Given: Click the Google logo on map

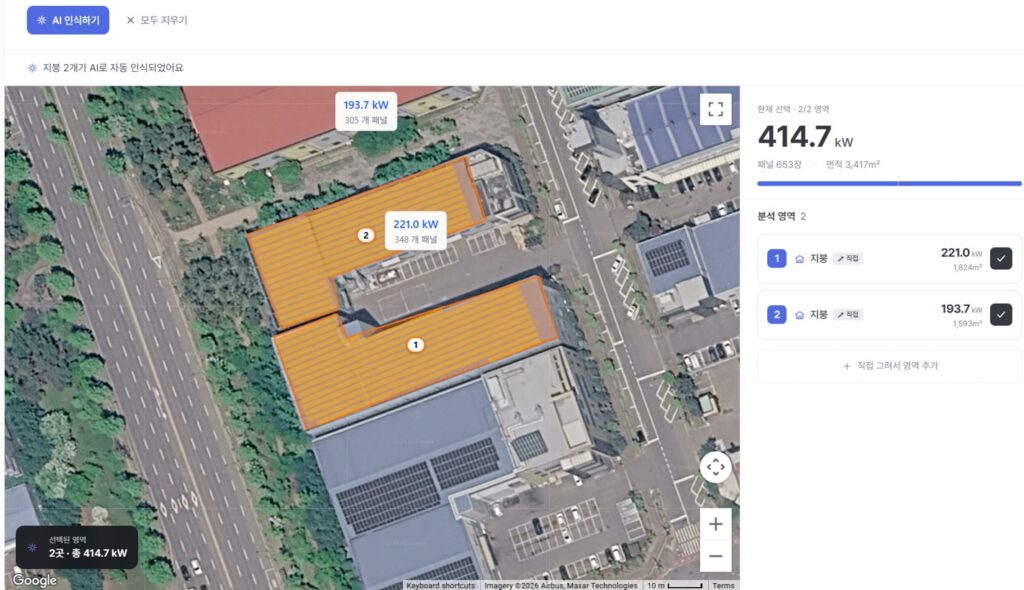Looking at the screenshot, I should pyautogui.click(x=35, y=580).
